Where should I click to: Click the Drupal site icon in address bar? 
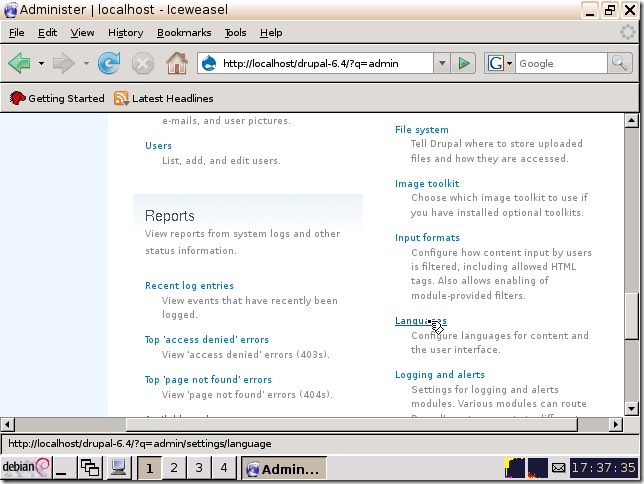209,63
